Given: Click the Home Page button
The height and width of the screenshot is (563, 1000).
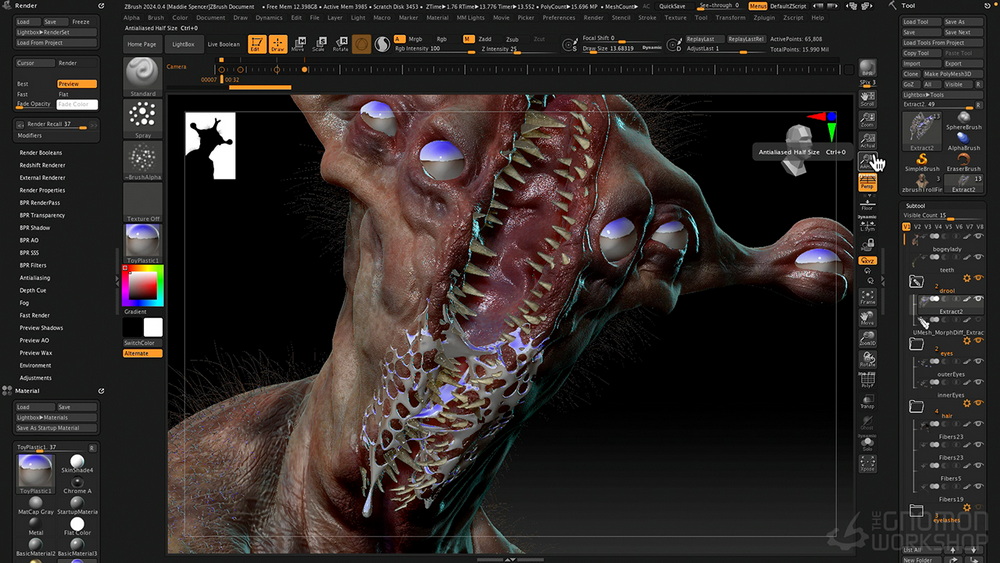Looking at the screenshot, I should [142, 45].
